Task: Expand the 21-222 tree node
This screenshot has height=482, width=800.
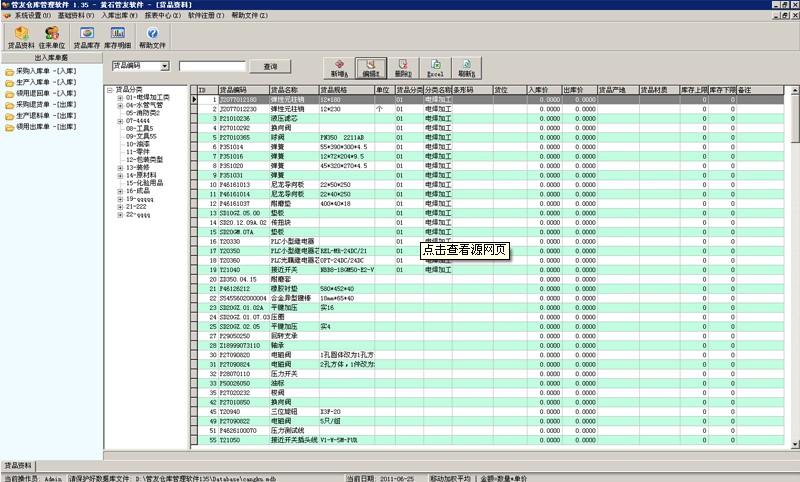Action: pos(120,207)
